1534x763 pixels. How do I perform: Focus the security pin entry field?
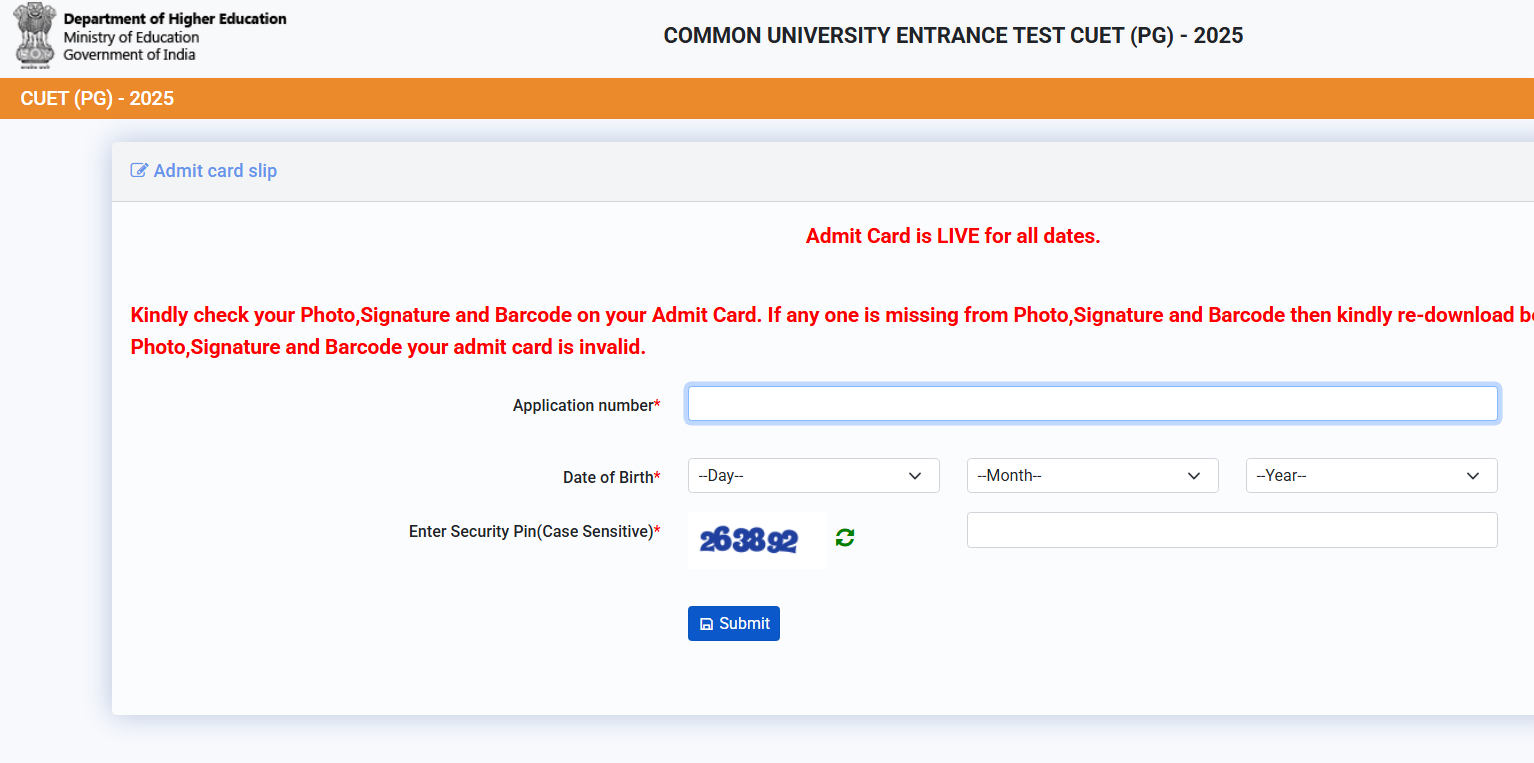[x=1232, y=530]
